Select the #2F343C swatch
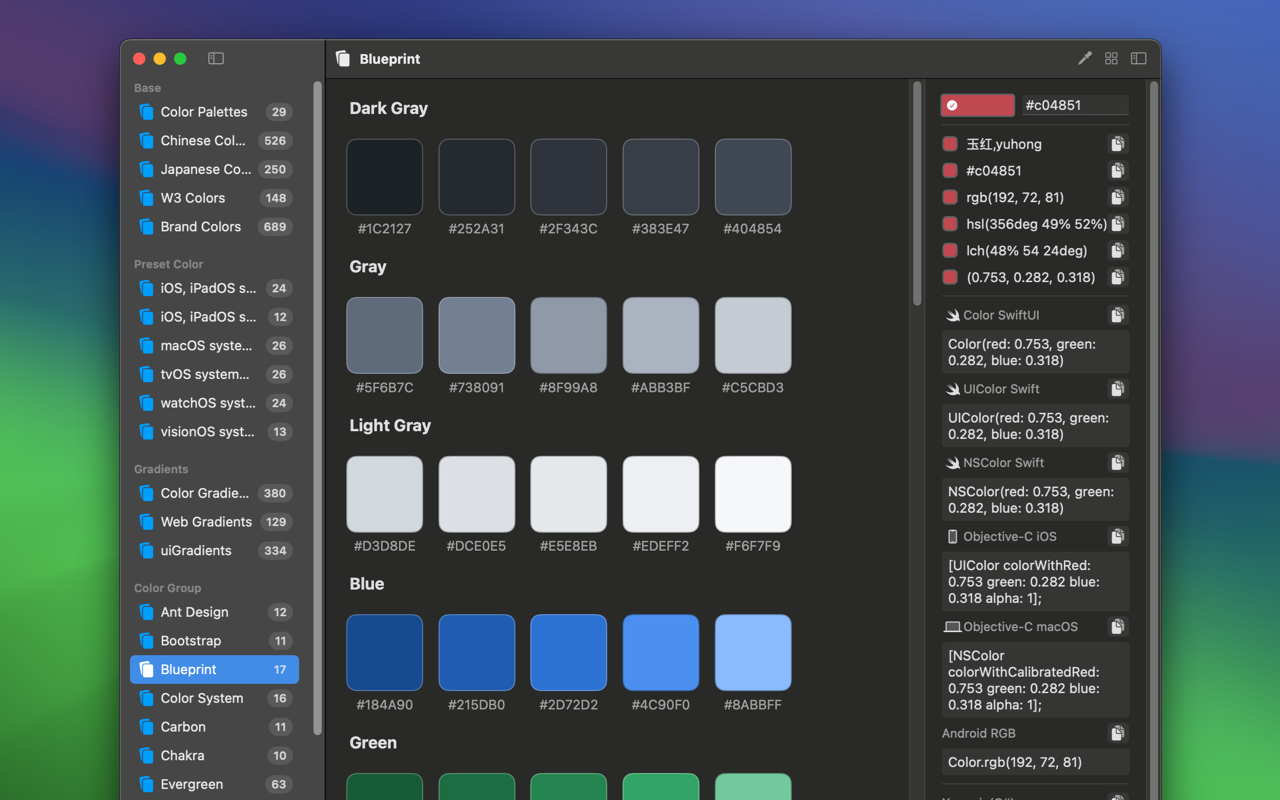Viewport: 1280px width, 800px height. click(569, 177)
